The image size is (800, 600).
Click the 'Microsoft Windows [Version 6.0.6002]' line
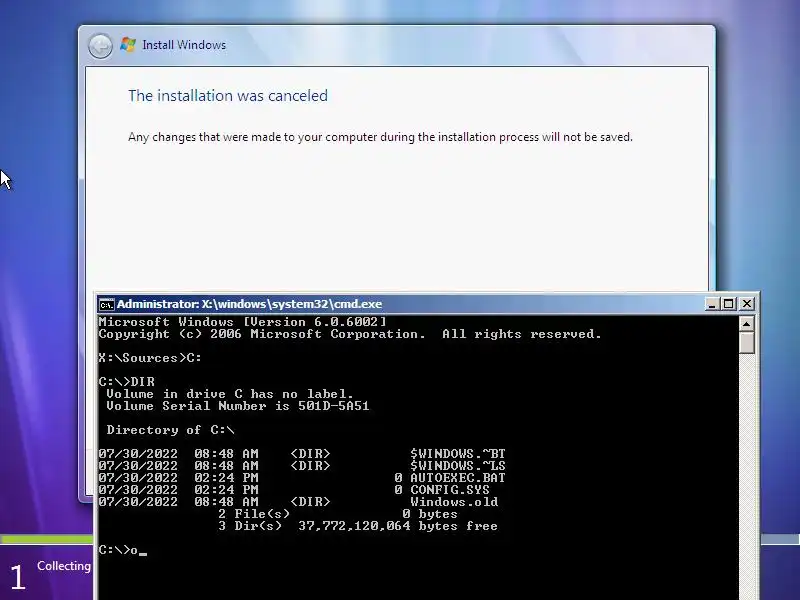click(x=242, y=322)
